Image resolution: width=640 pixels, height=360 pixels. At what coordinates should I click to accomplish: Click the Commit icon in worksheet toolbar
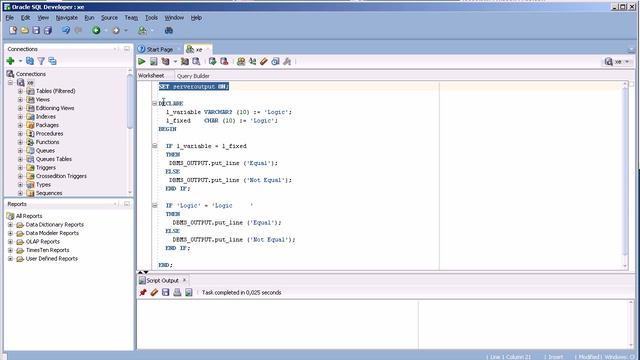coord(212,61)
